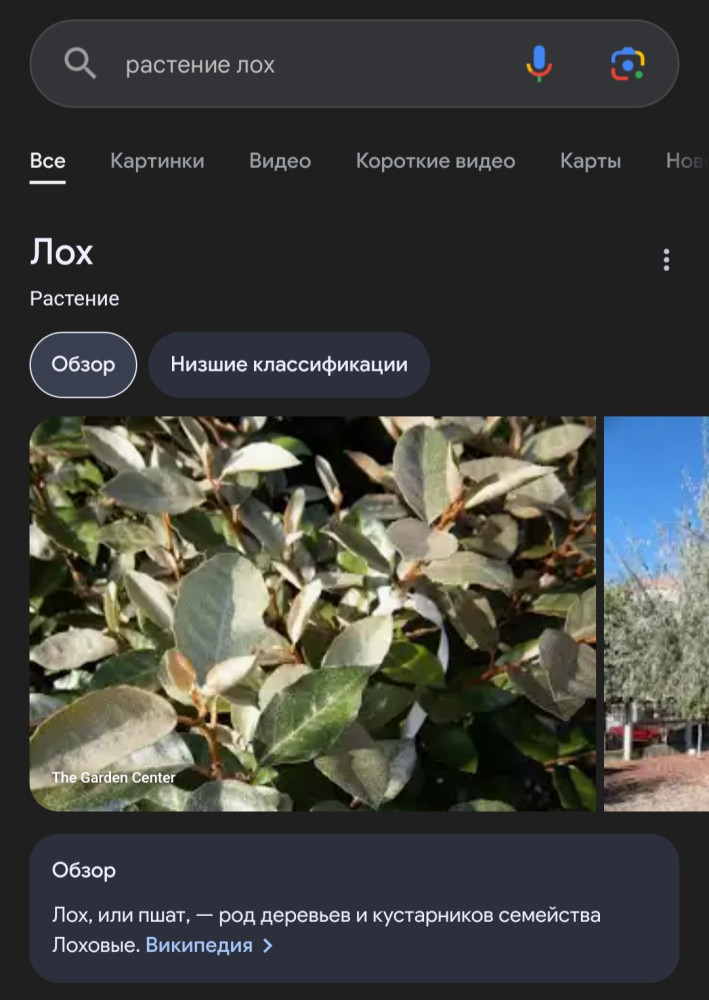Open the Короткие видео tab
The width and height of the screenshot is (709, 1000).
(435, 161)
